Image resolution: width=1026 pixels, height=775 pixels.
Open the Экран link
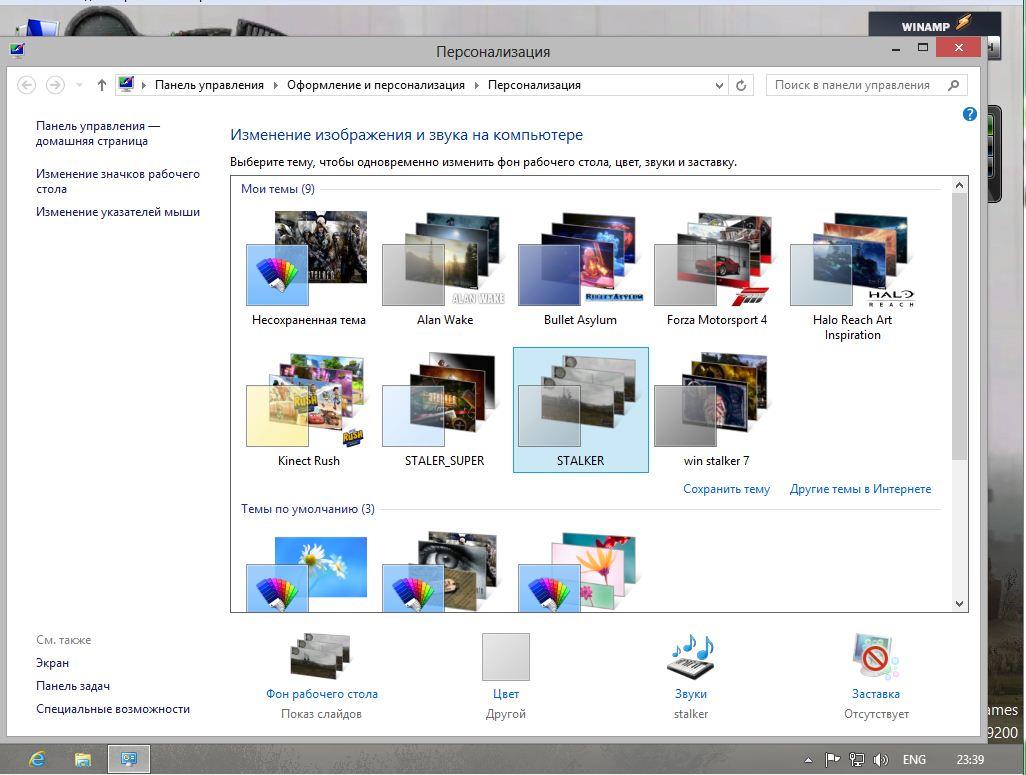(x=52, y=663)
